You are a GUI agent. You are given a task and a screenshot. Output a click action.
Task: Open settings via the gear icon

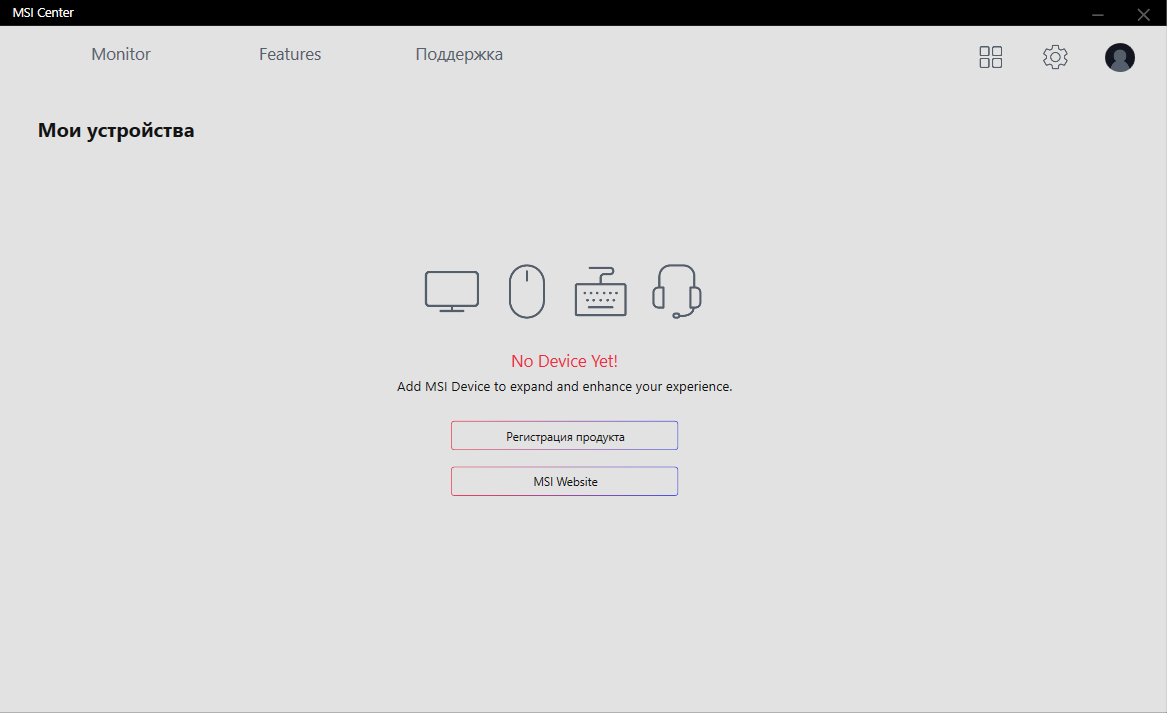(1055, 57)
